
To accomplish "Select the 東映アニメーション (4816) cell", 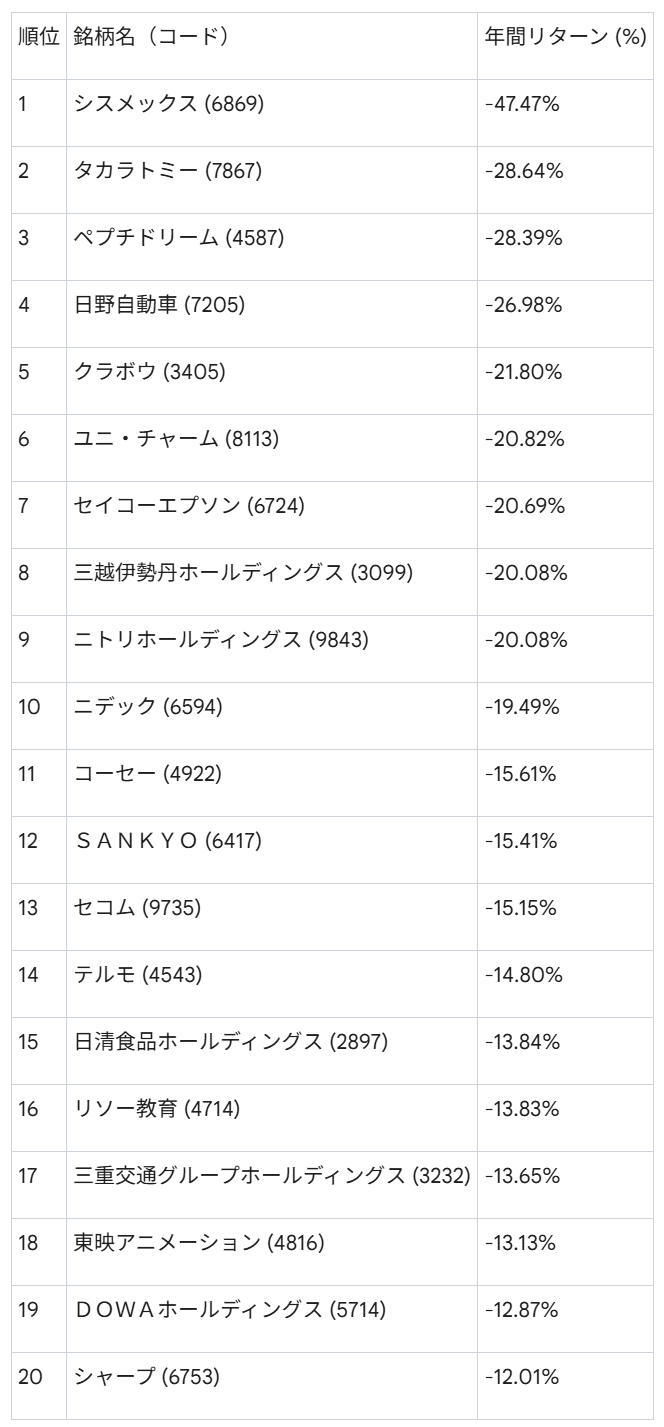I will click(199, 1242).
